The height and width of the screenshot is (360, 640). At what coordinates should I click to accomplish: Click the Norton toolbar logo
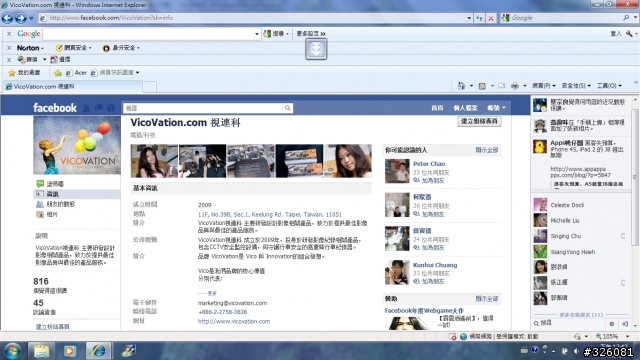[x=28, y=48]
